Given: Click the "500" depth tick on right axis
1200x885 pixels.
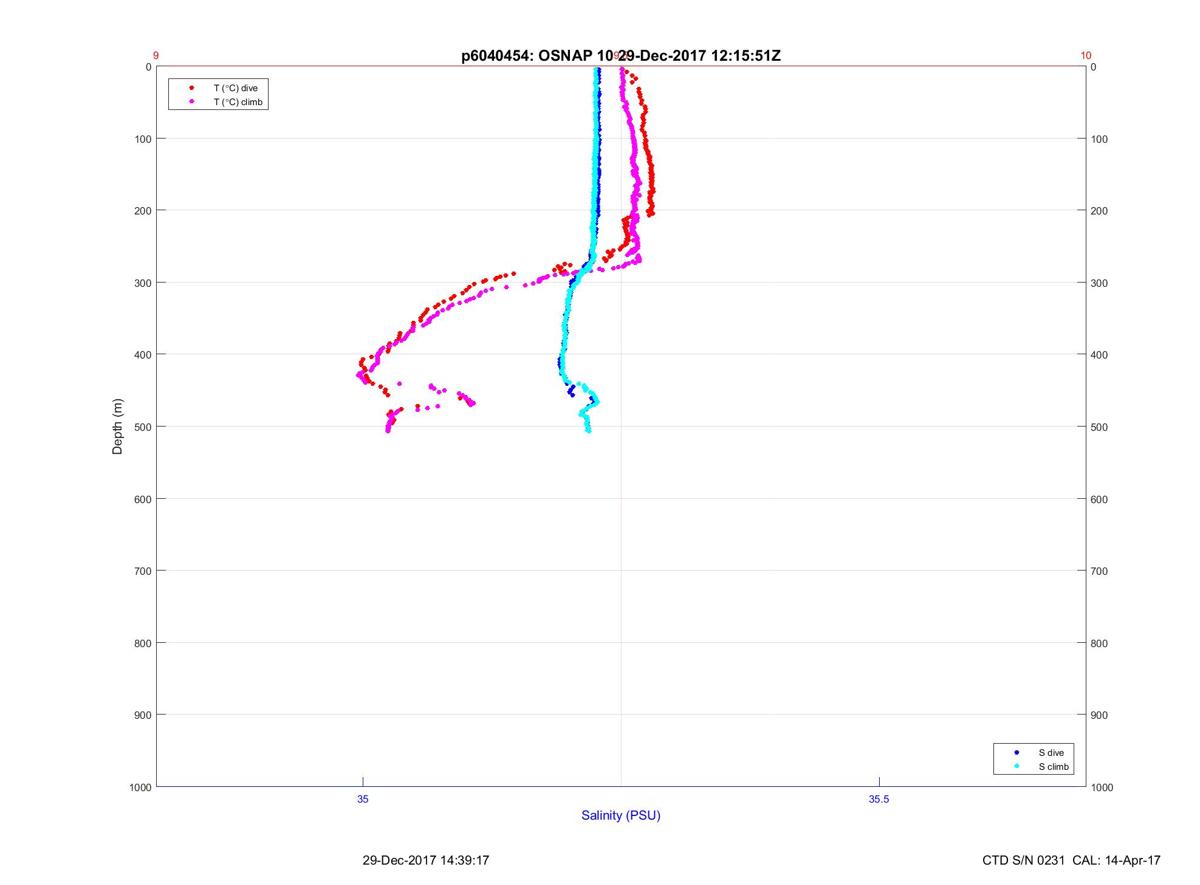Looking at the screenshot, I should coord(1100,427).
